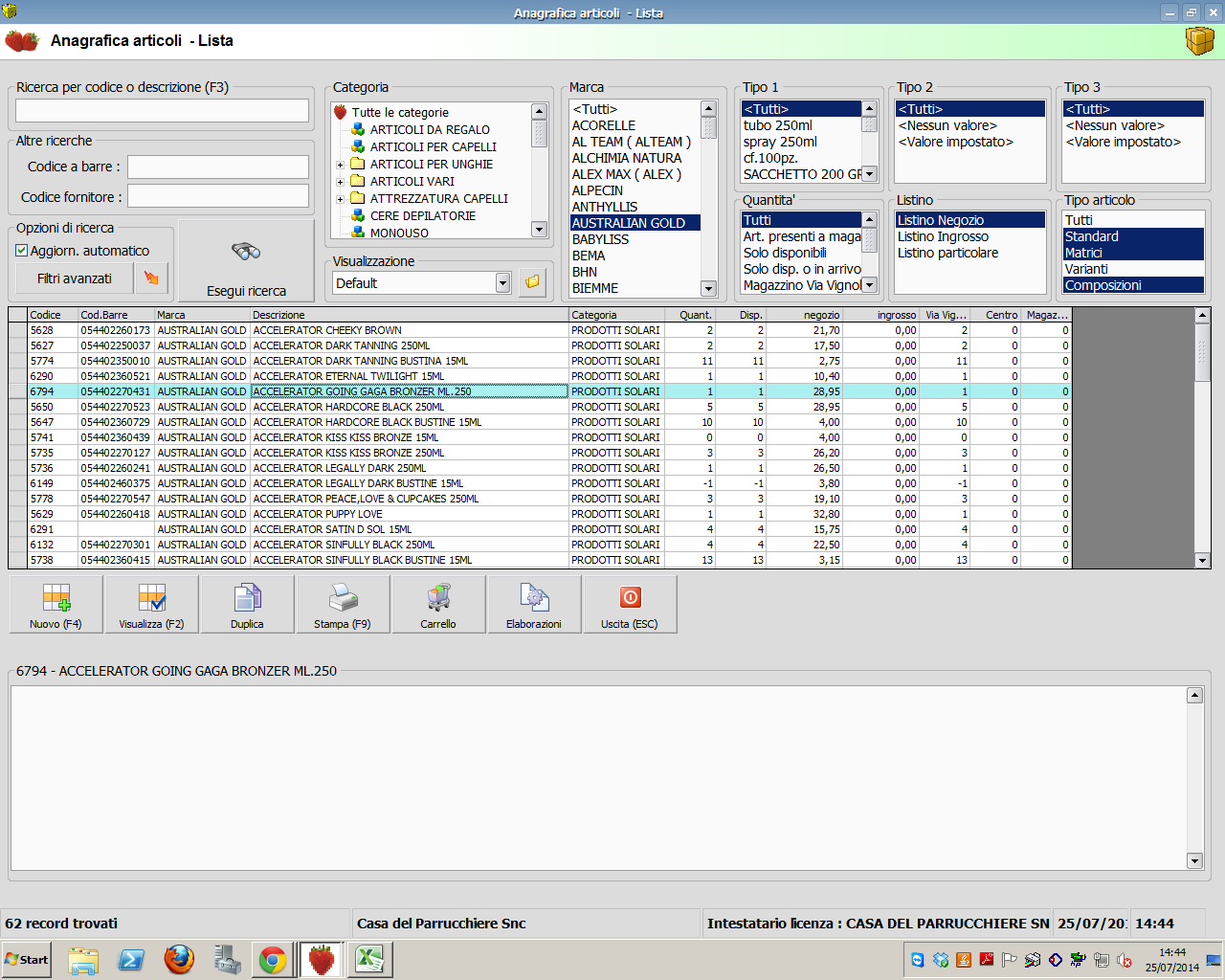This screenshot has width=1225, height=980.
Task: Open Windows Explorer from taskbar
Action: (x=83, y=959)
